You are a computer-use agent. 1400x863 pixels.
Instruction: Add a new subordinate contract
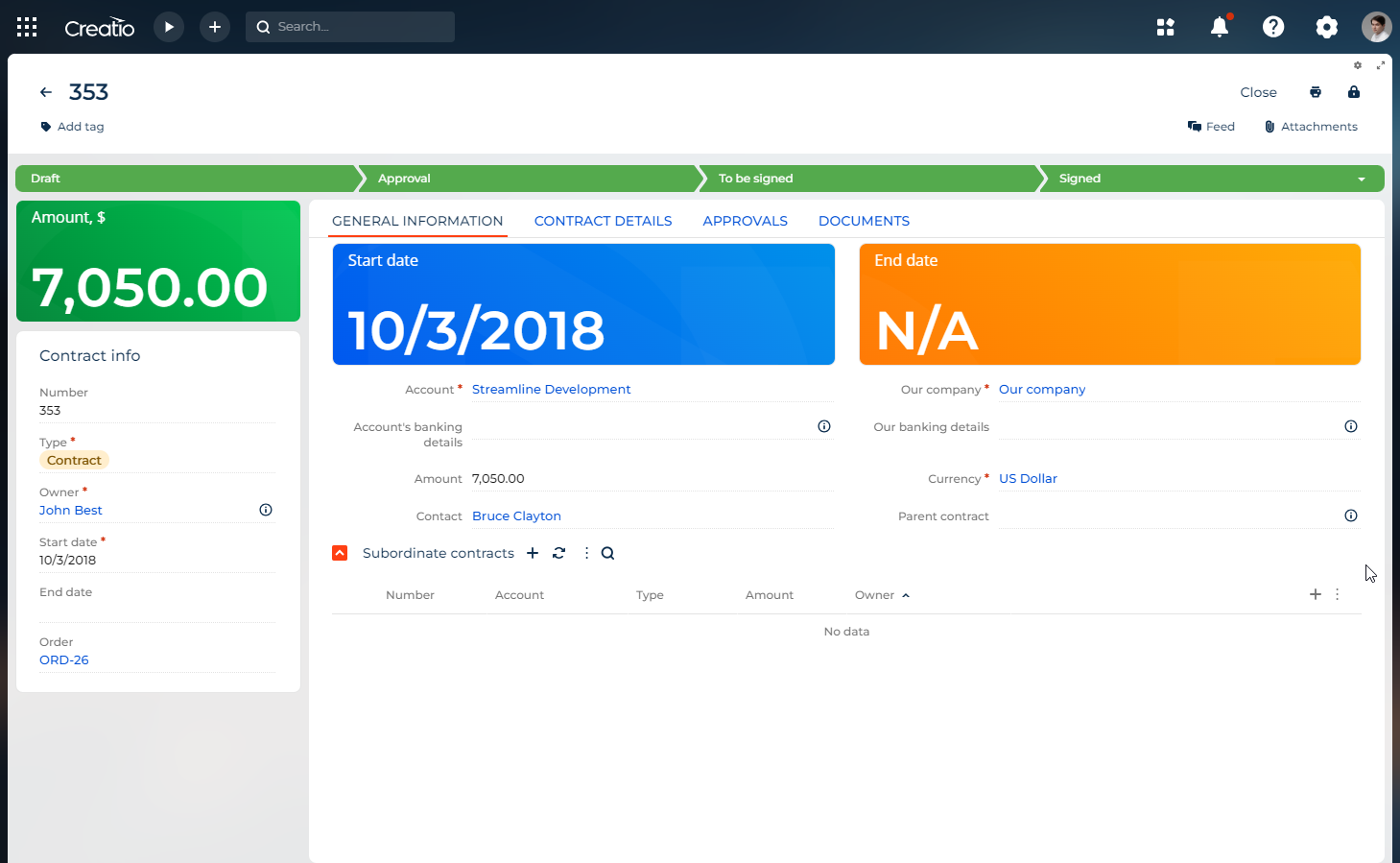[533, 553]
